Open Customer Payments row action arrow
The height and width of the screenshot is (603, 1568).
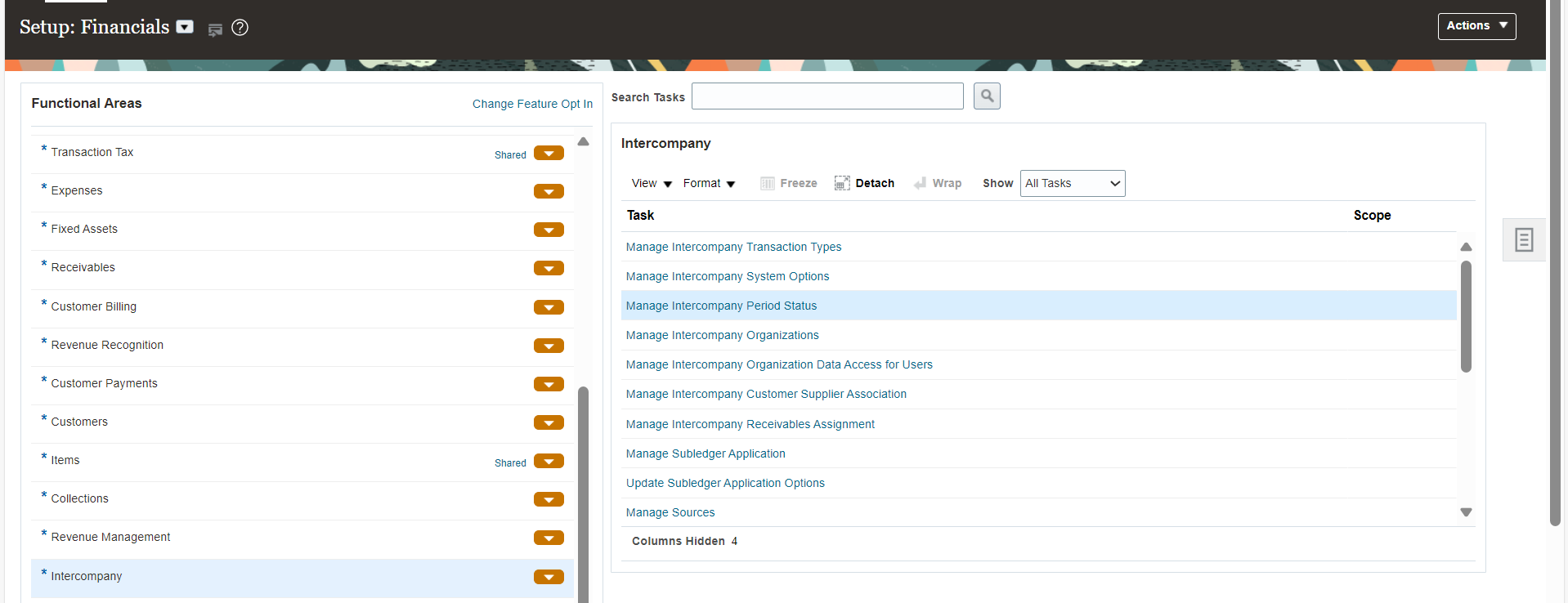click(549, 384)
